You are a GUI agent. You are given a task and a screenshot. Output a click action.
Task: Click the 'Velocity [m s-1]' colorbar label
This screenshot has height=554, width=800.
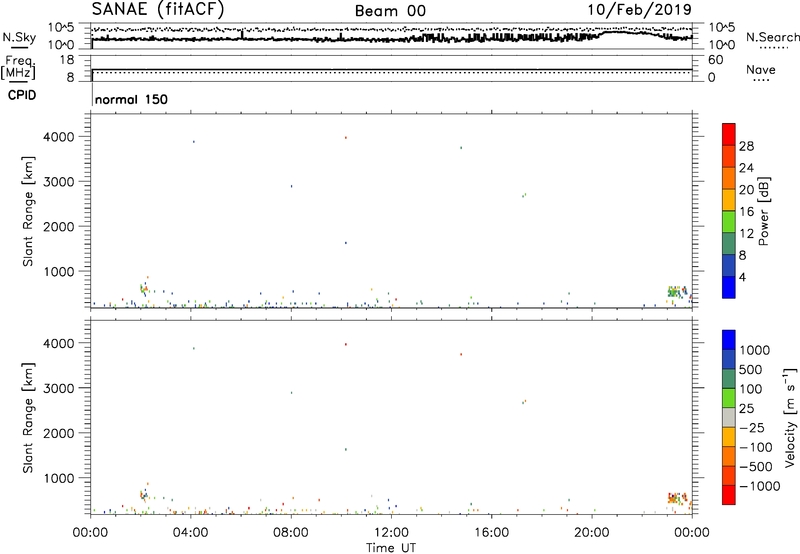[790, 417]
